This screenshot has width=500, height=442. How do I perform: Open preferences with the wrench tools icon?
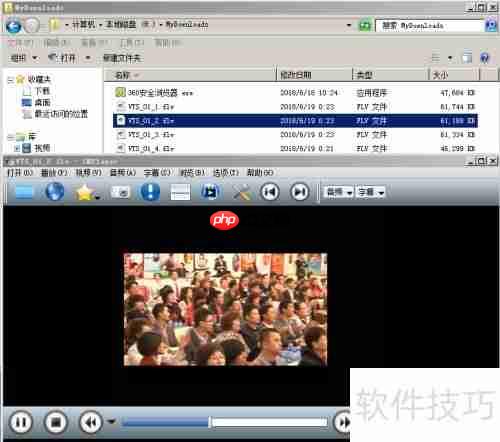(x=241, y=192)
